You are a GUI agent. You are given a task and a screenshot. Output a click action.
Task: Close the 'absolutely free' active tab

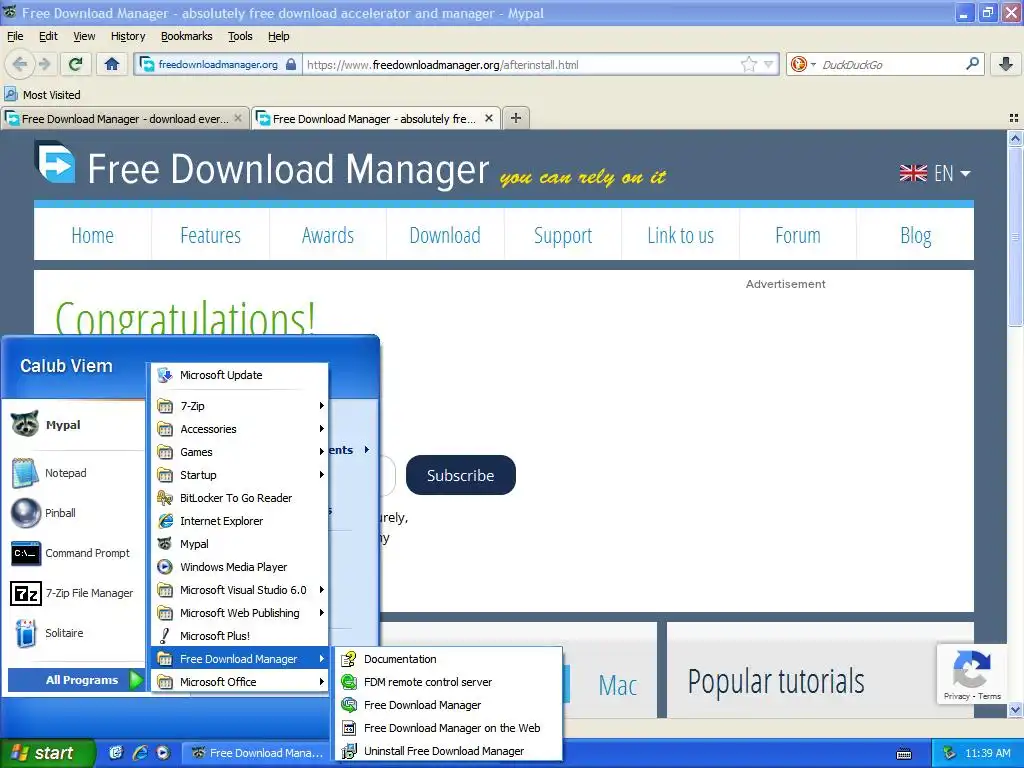pyautogui.click(x=488, y=118)
